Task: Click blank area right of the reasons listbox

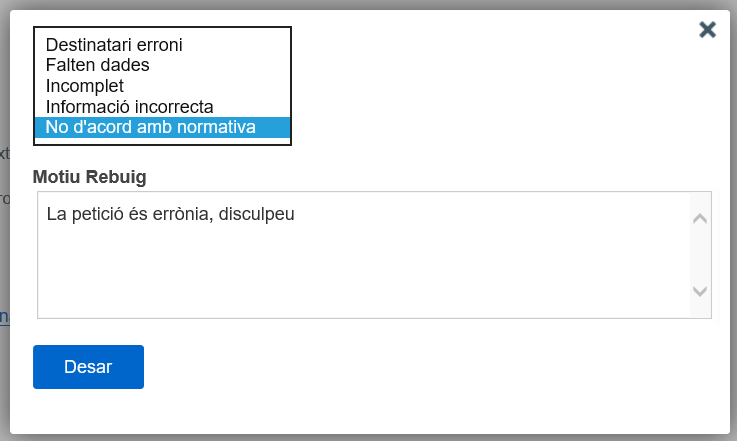Action: pyautogui.click(x=480, y=90)
